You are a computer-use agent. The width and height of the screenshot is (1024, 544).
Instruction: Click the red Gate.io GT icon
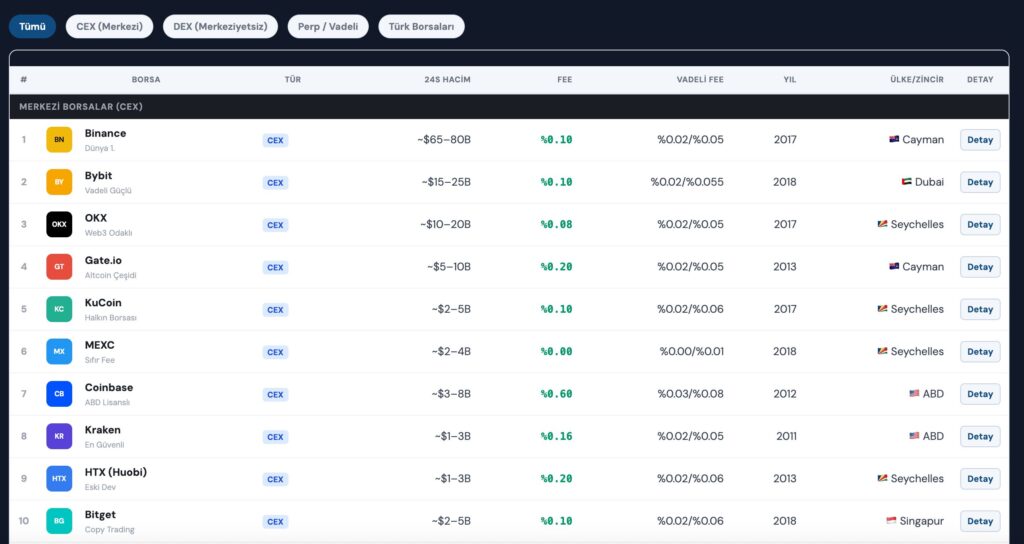click(x=59, y=267)
